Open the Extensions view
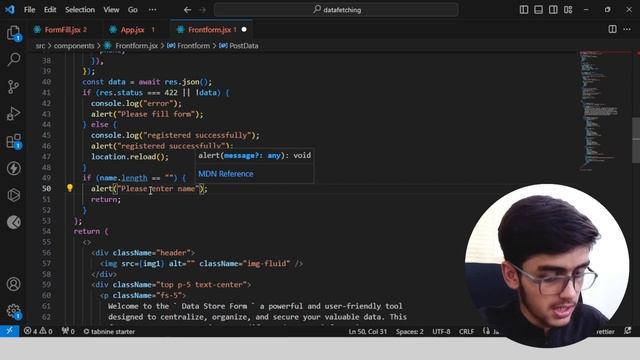 [13, 141]
